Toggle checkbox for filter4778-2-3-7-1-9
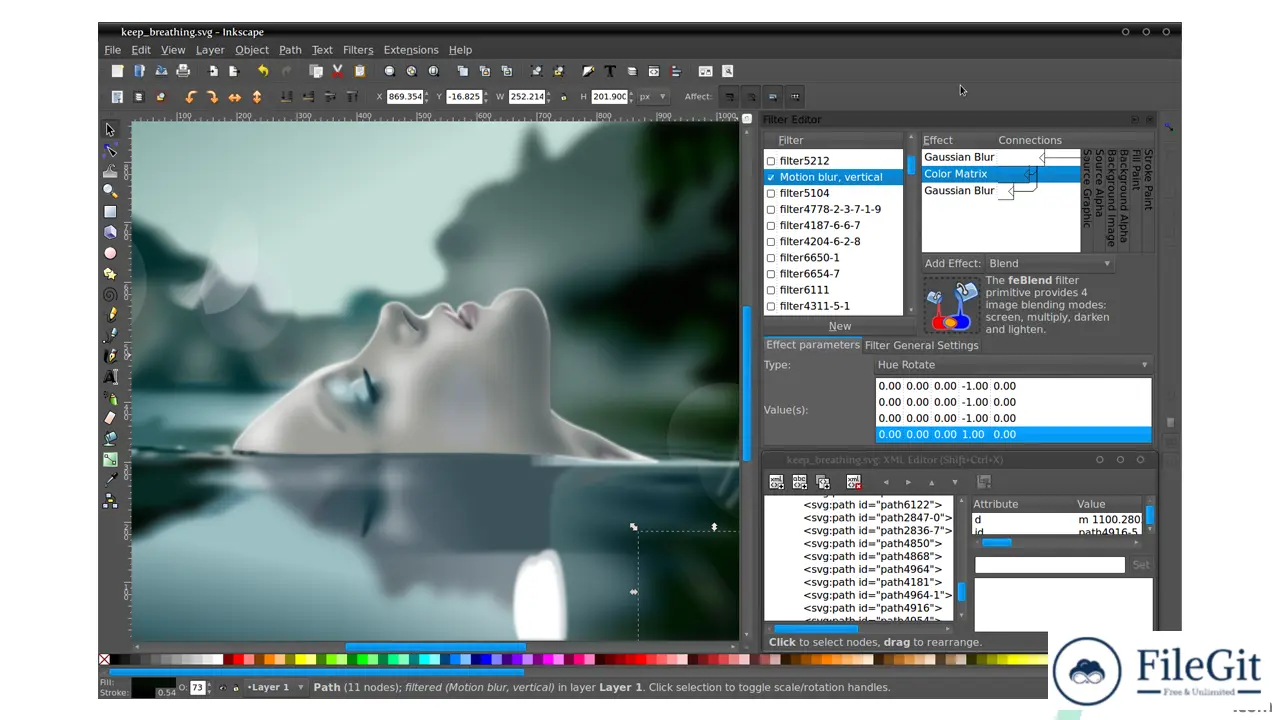Image resolution: width=1280 pixels, height=720 pixels. (771, 209)
